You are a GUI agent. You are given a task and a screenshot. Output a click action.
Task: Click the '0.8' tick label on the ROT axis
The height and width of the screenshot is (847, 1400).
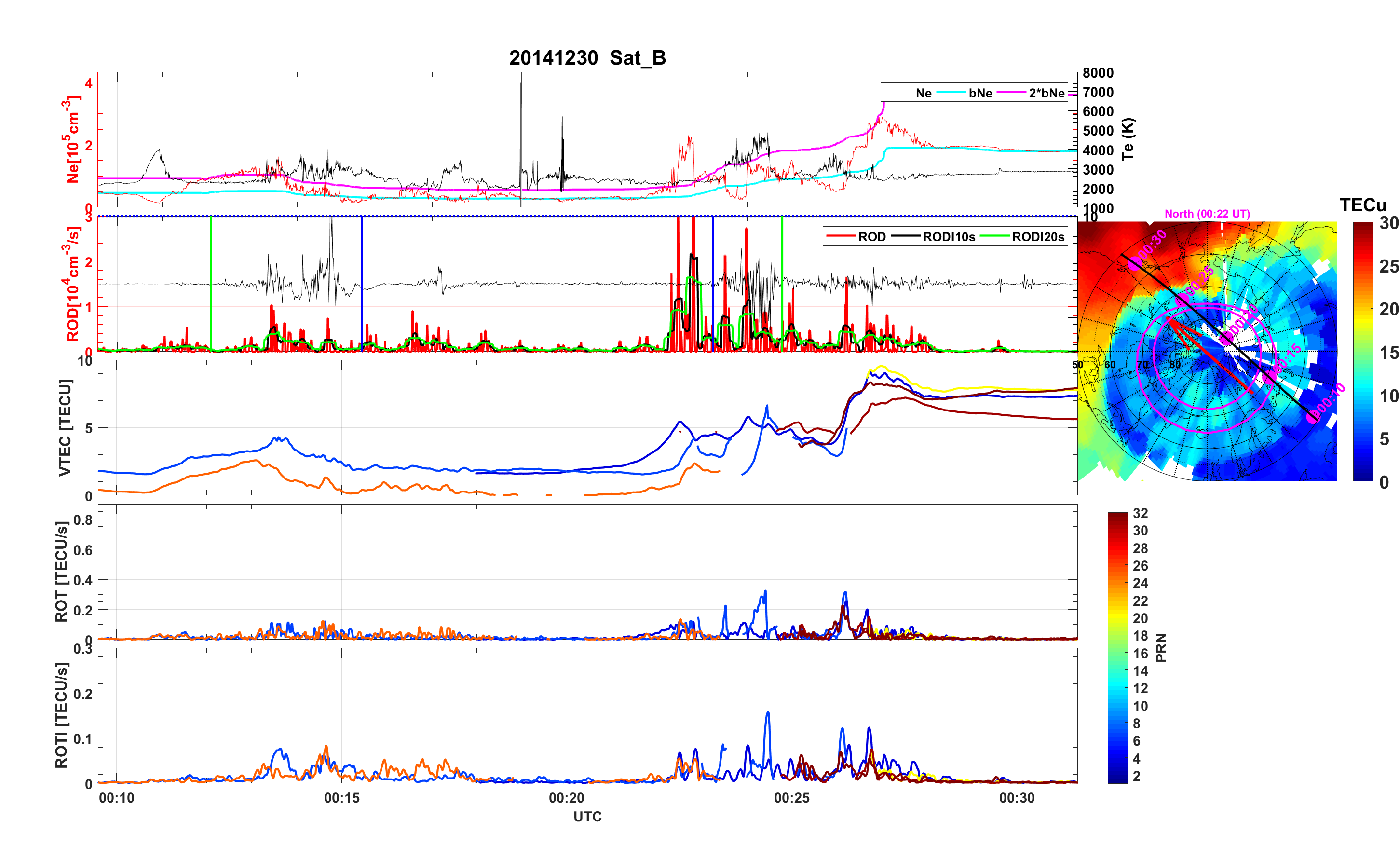coord(83,519)
